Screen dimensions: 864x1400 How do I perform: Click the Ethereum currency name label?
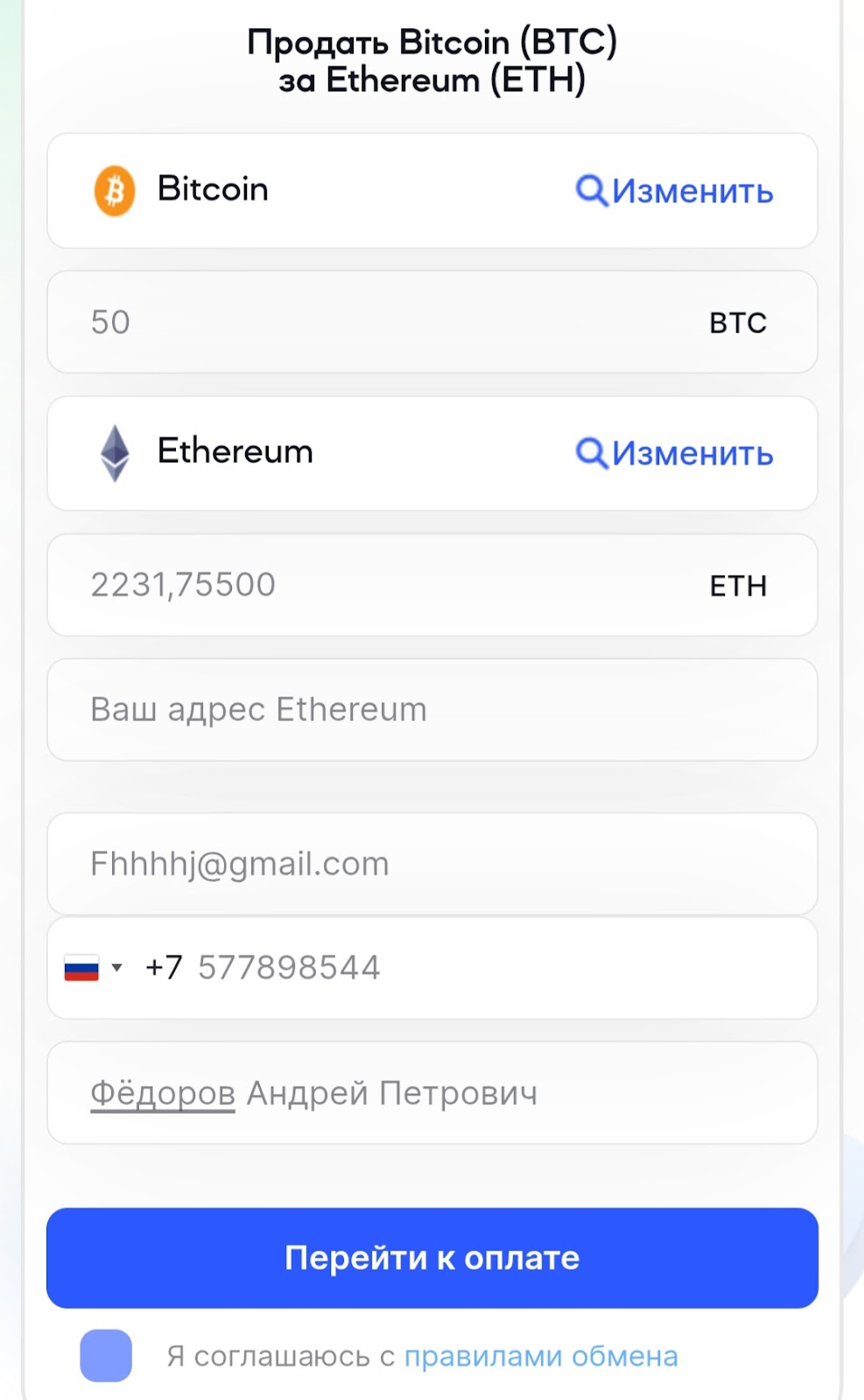[x=235, y=451]
